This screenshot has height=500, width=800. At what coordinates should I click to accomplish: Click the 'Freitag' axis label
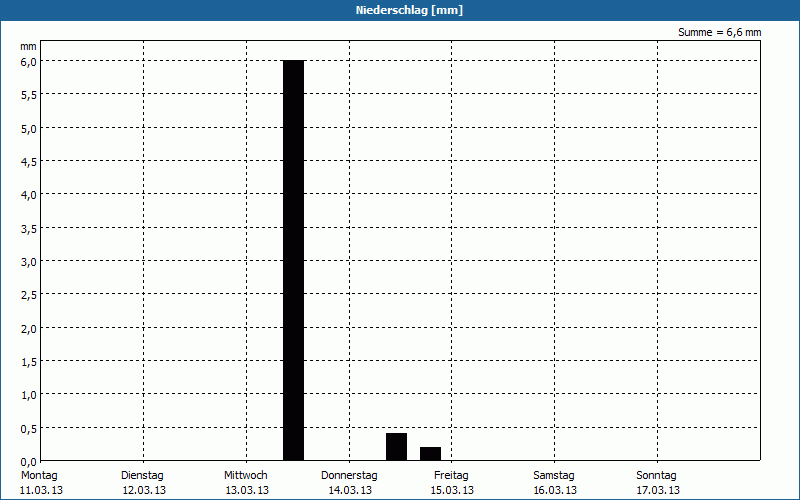pyautogui.click(x=452, y=476)
